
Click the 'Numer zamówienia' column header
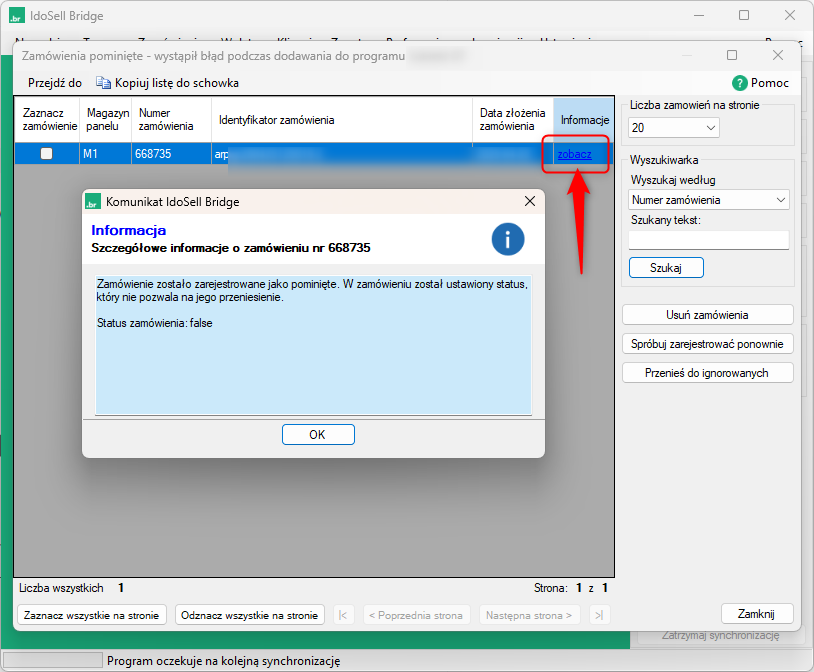click(171, 120)
